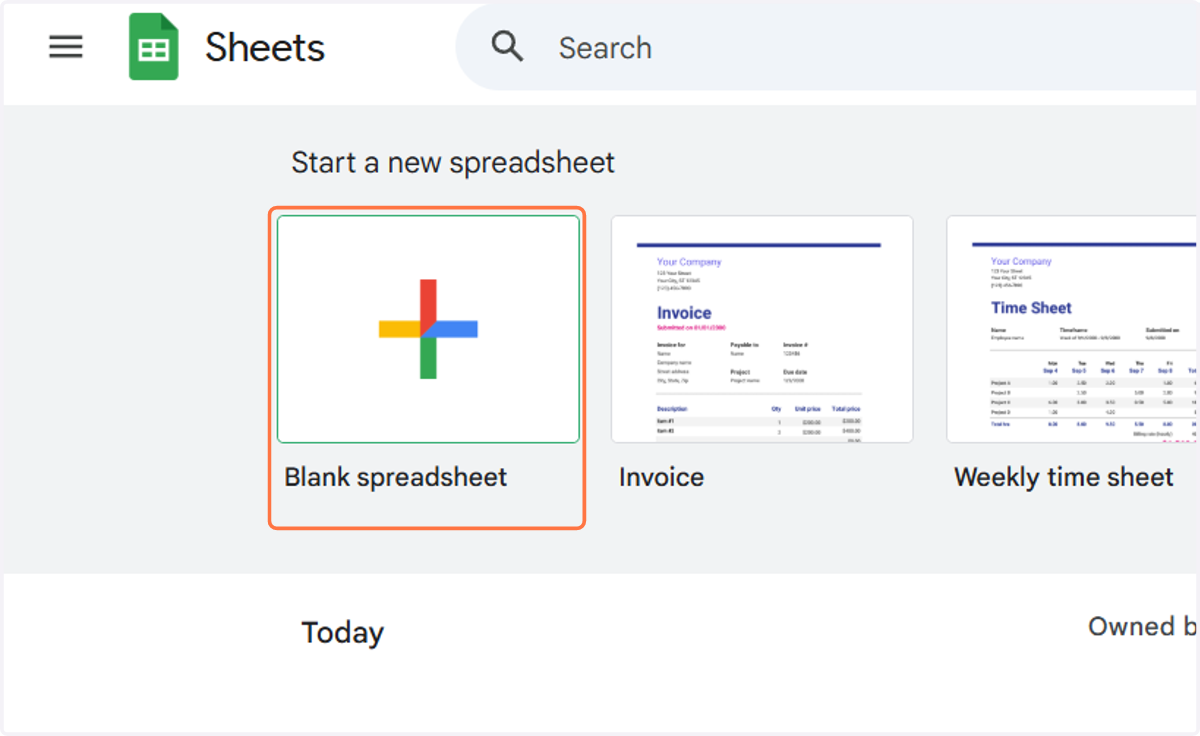The image size is (1200, 736).
Task: Click the magnifying glass search icon
Action: (x=507, y=46)
